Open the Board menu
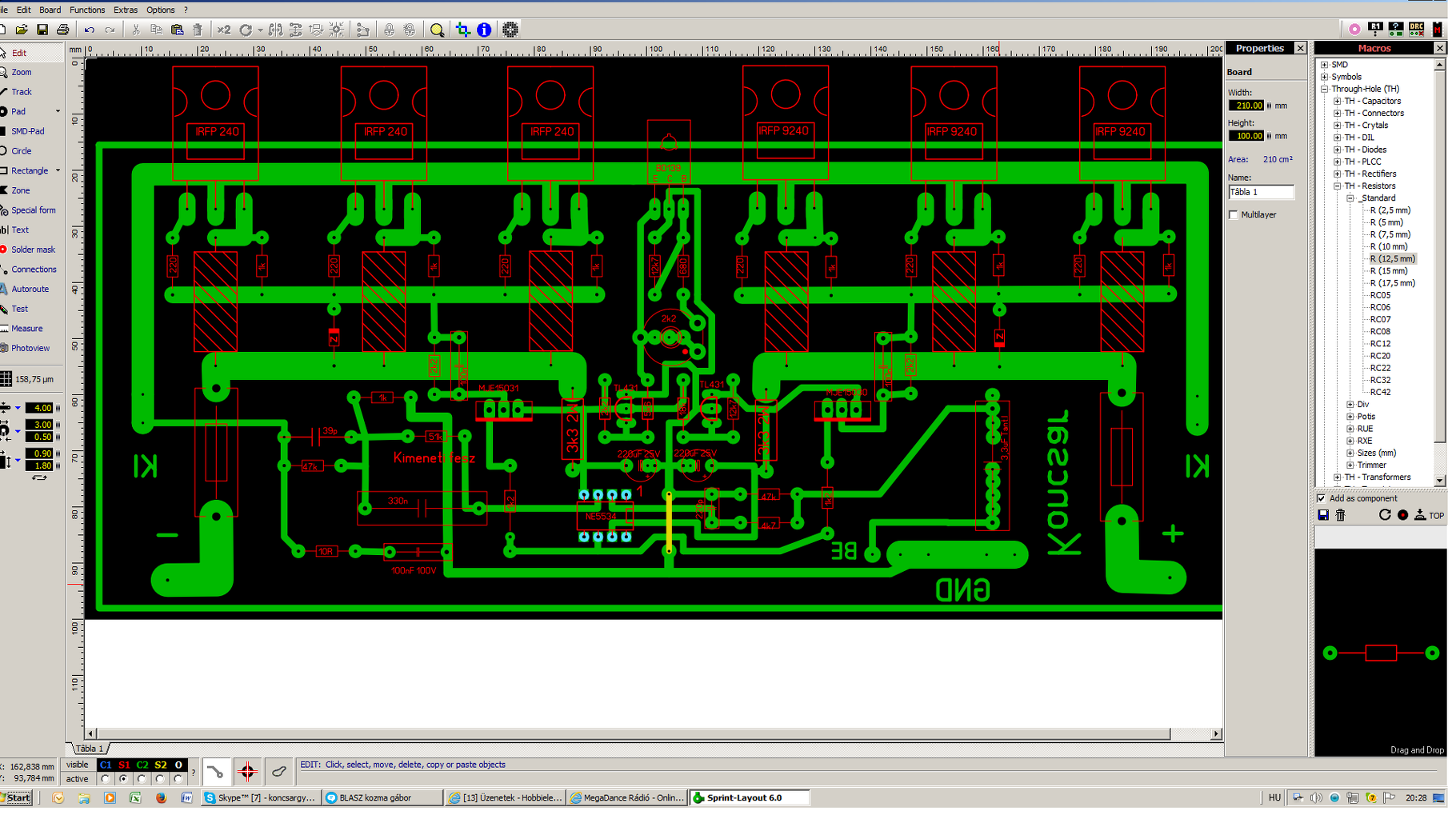This screenshot has height=819, width=1456. point(50,10)
